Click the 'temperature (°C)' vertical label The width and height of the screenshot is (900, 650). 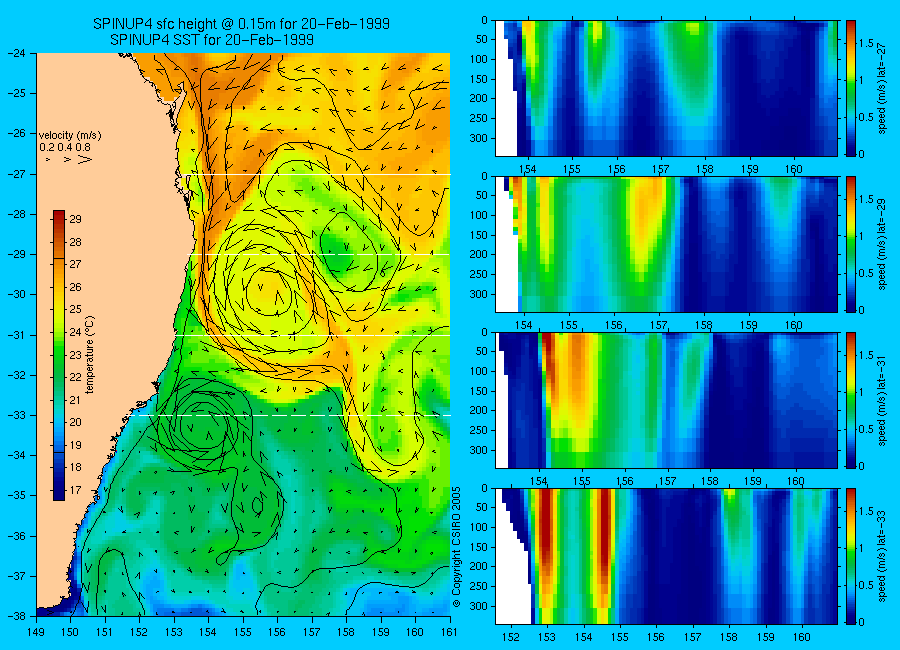90,355
